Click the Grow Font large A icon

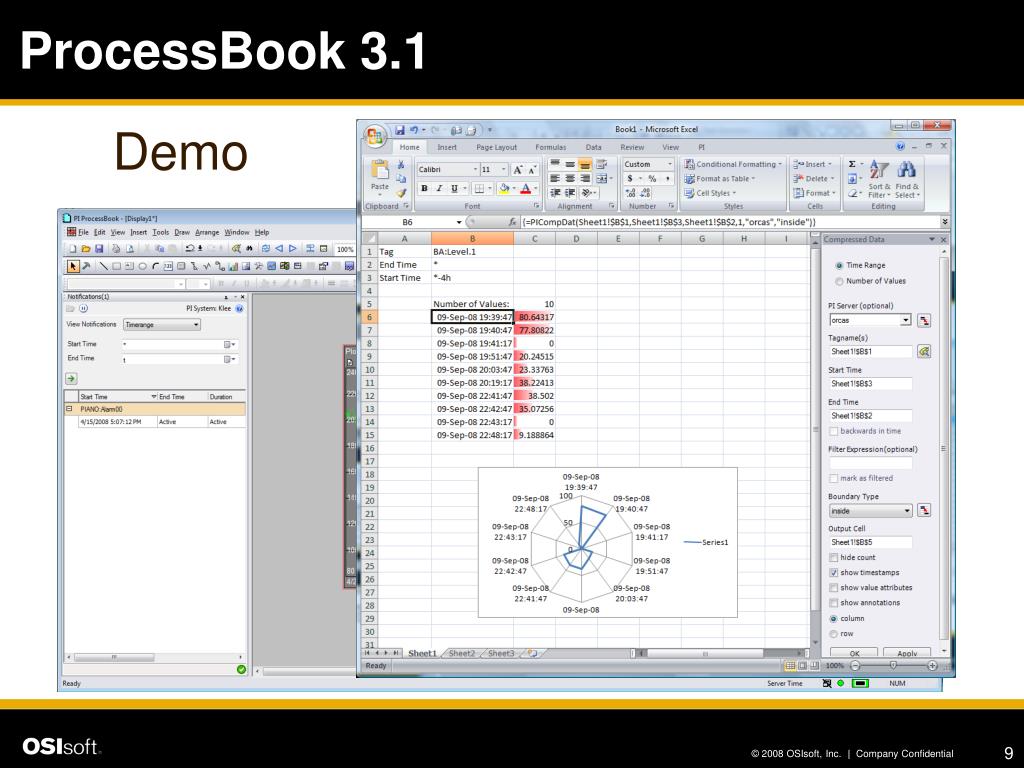pos(517,170)
